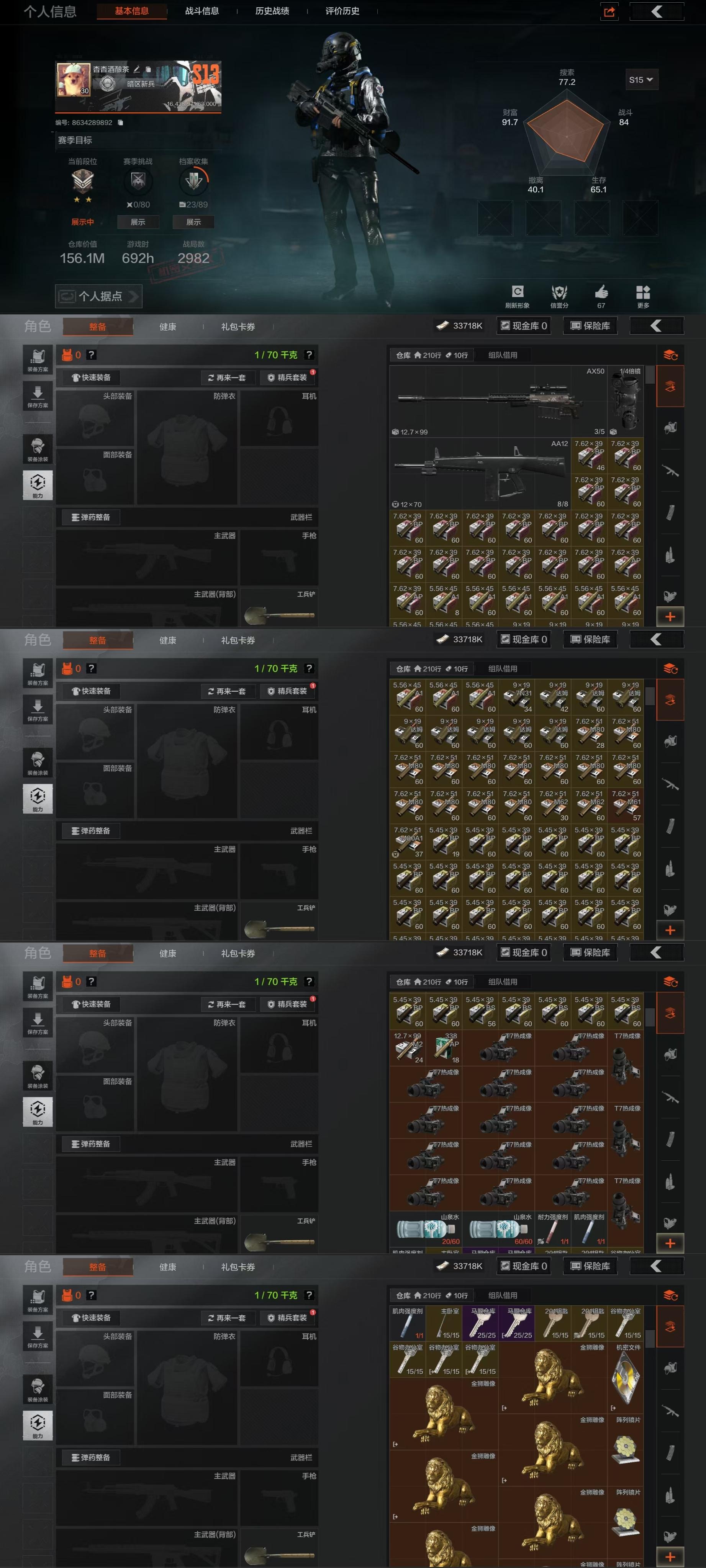Open the S15 season dropdown
The height and width of the screenshot is (1568, 706).
click(x=641, y=80)
